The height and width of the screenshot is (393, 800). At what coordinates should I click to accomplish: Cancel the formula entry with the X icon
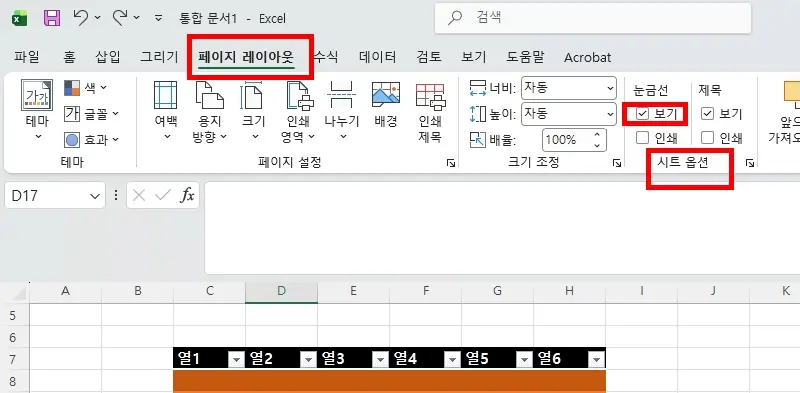[139, 195]
